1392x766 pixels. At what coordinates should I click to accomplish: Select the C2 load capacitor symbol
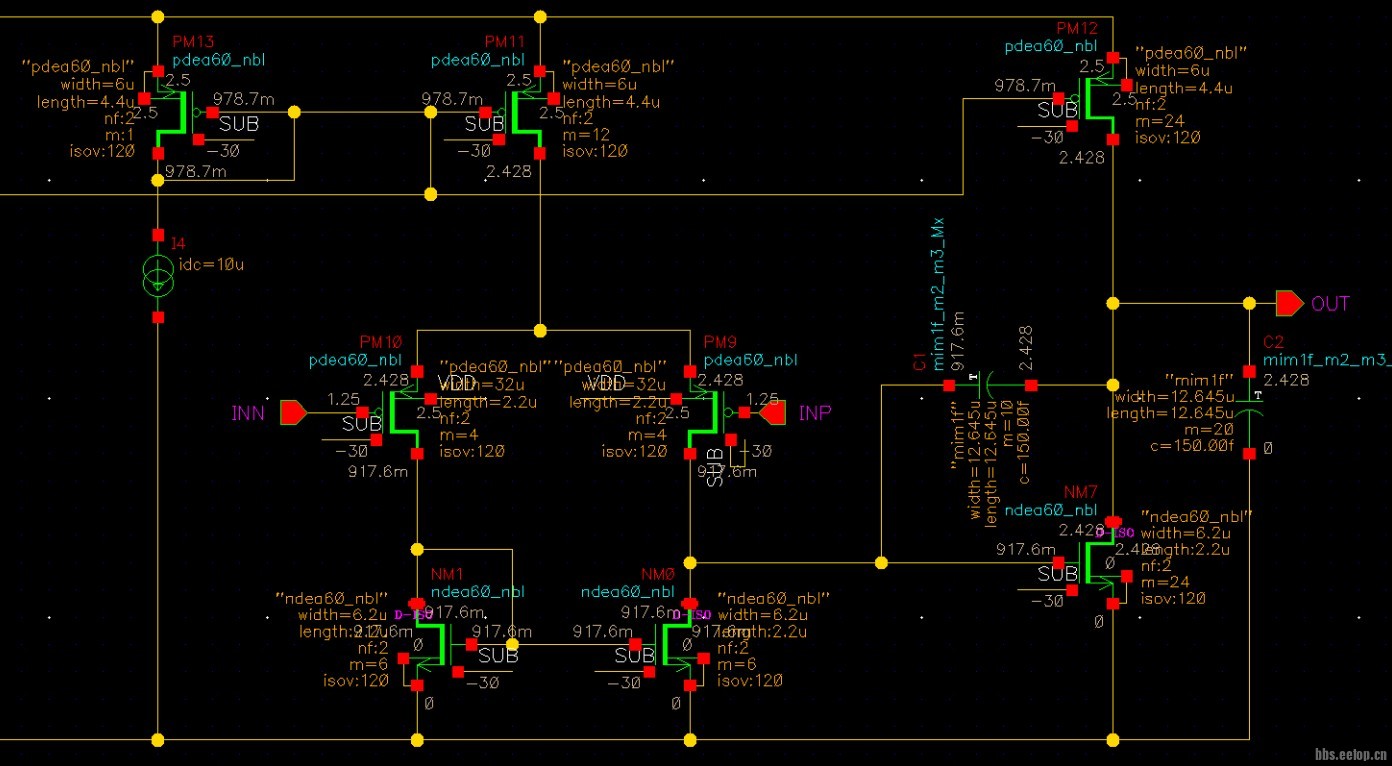1247,412
